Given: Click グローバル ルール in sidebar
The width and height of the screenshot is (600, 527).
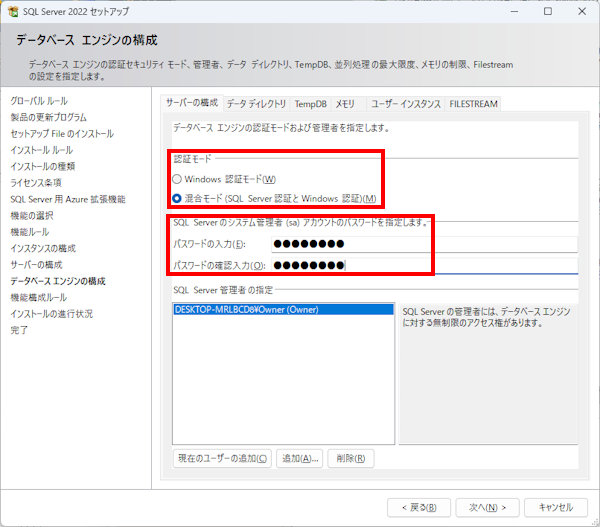Looking at the screenshot, I should tap(39, 101).
